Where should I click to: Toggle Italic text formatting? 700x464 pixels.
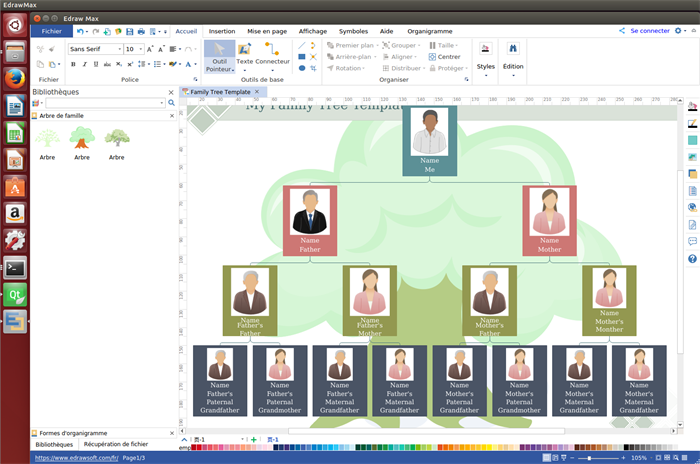point(84,64)
